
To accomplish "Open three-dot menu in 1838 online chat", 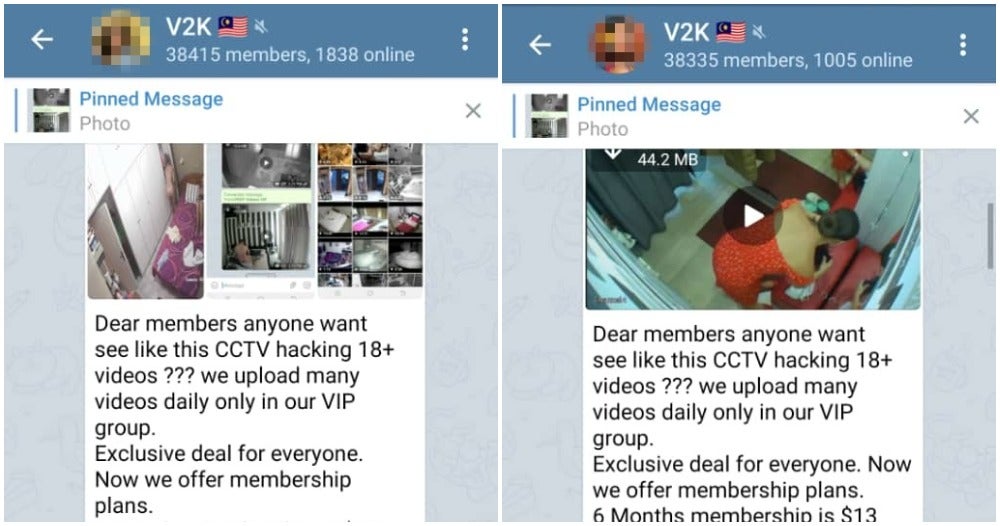I will [x=465, y=40].
